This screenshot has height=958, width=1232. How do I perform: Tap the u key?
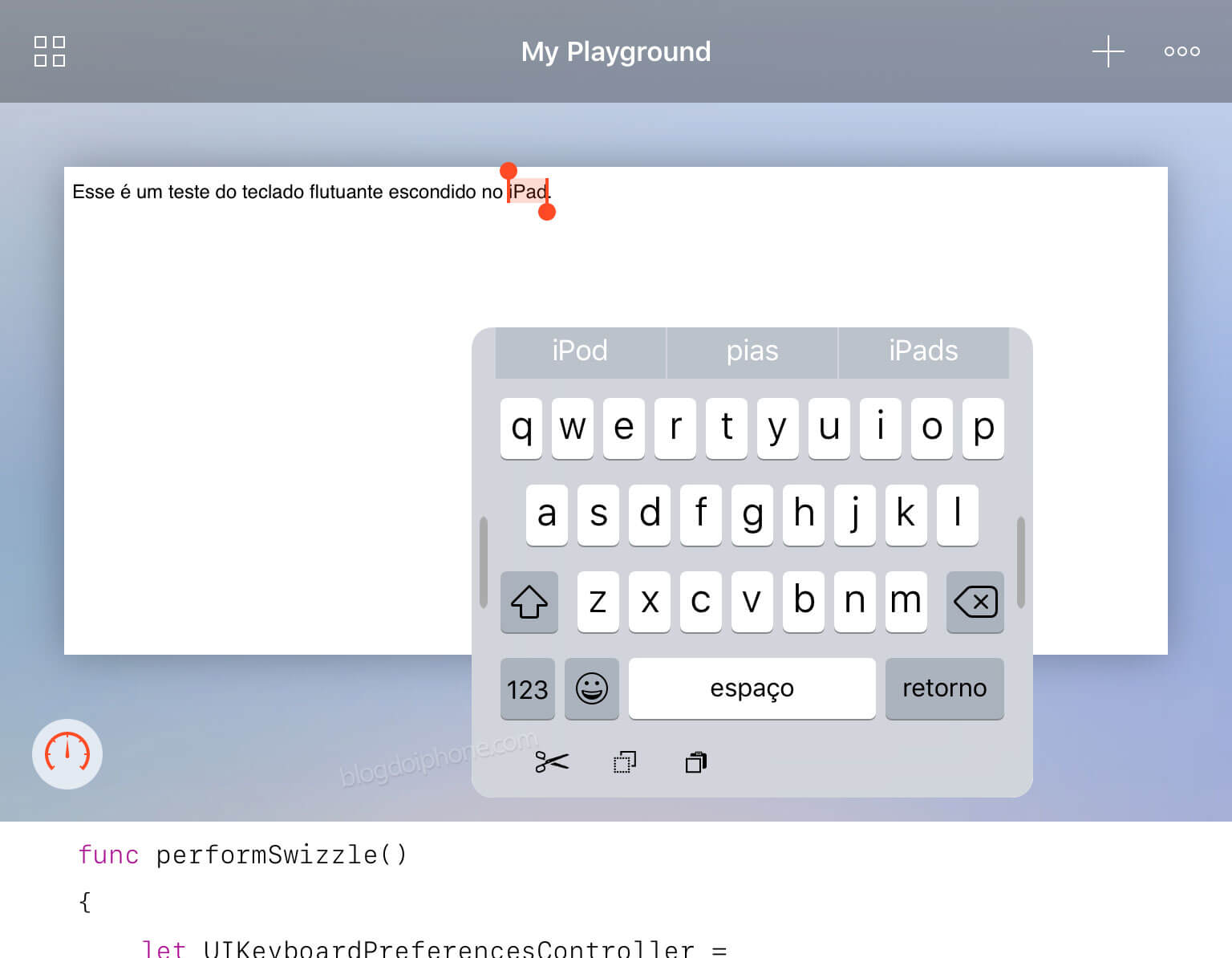(829, 428)
